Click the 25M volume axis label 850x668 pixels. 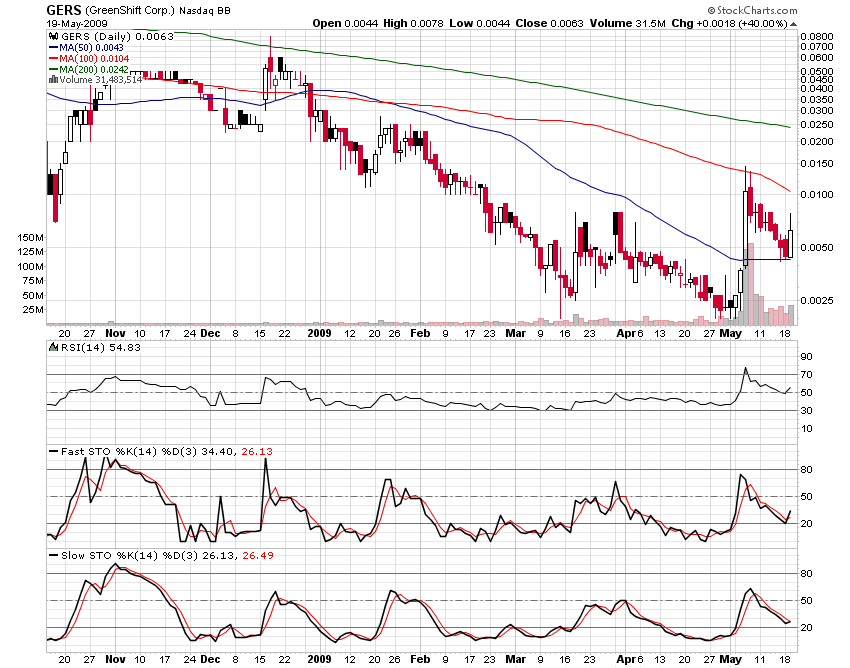tap(33, 310)
